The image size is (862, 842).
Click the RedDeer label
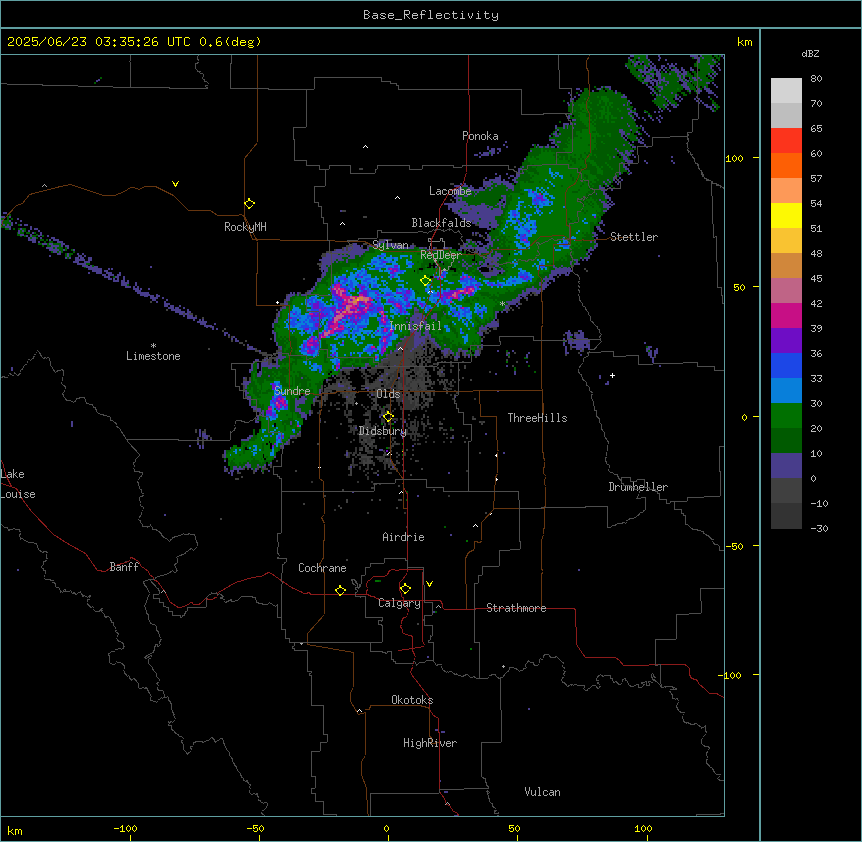tap(441, 255)
